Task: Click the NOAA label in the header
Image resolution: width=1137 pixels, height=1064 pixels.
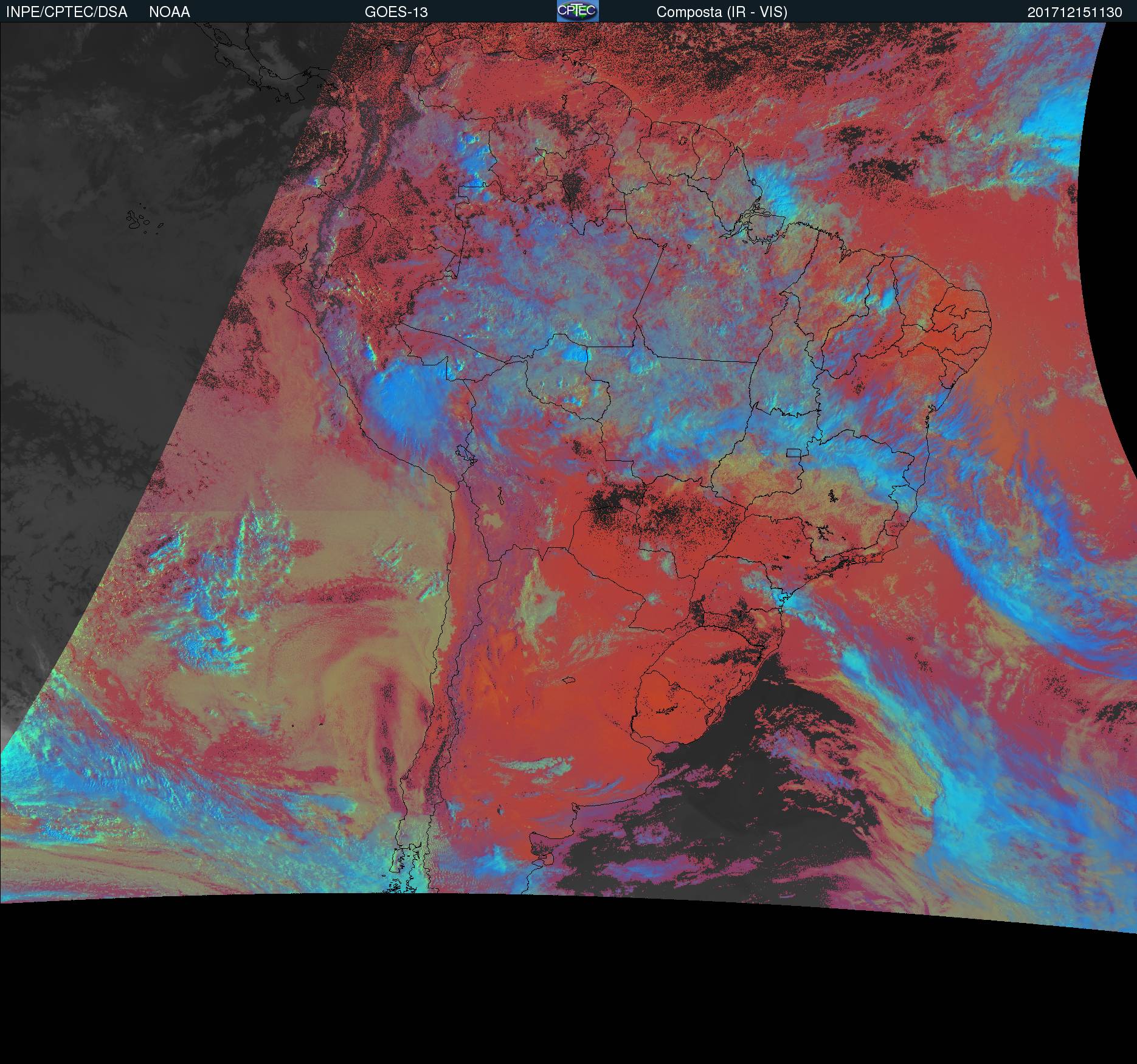Action: click(170, 12)
